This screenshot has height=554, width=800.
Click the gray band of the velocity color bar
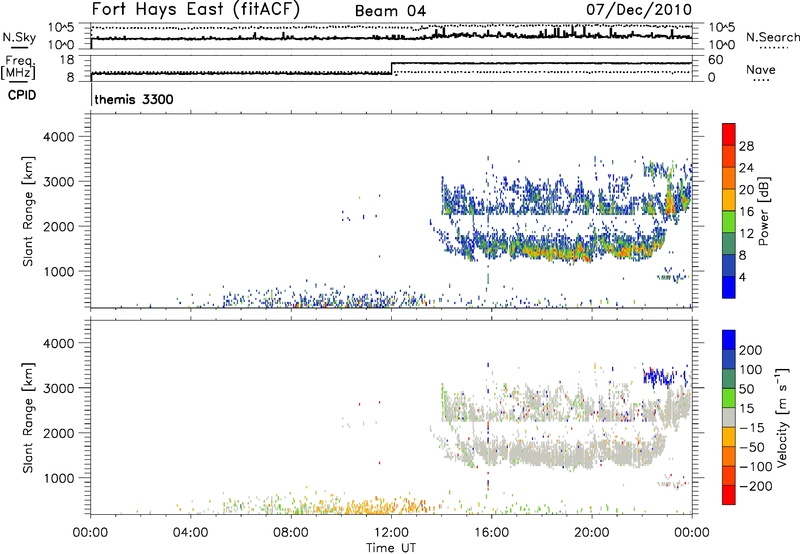729,417
